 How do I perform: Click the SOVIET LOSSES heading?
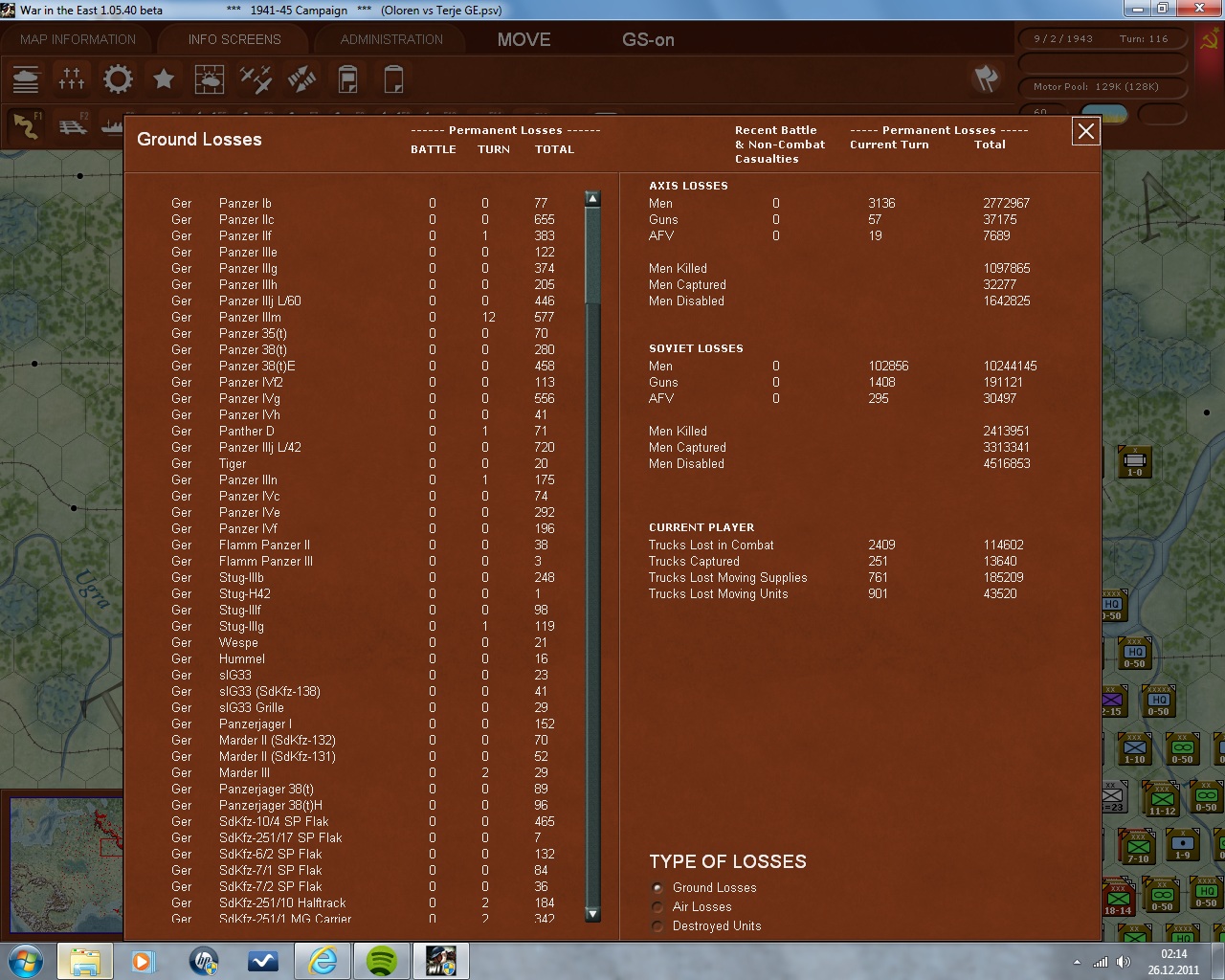696,348
